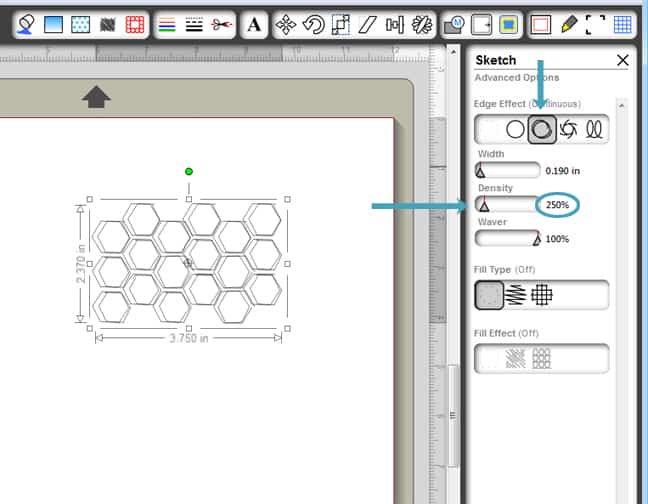Open the Align window icon
Image resolution: width=648 pixels, height=504 pixels.
point(395,25)
